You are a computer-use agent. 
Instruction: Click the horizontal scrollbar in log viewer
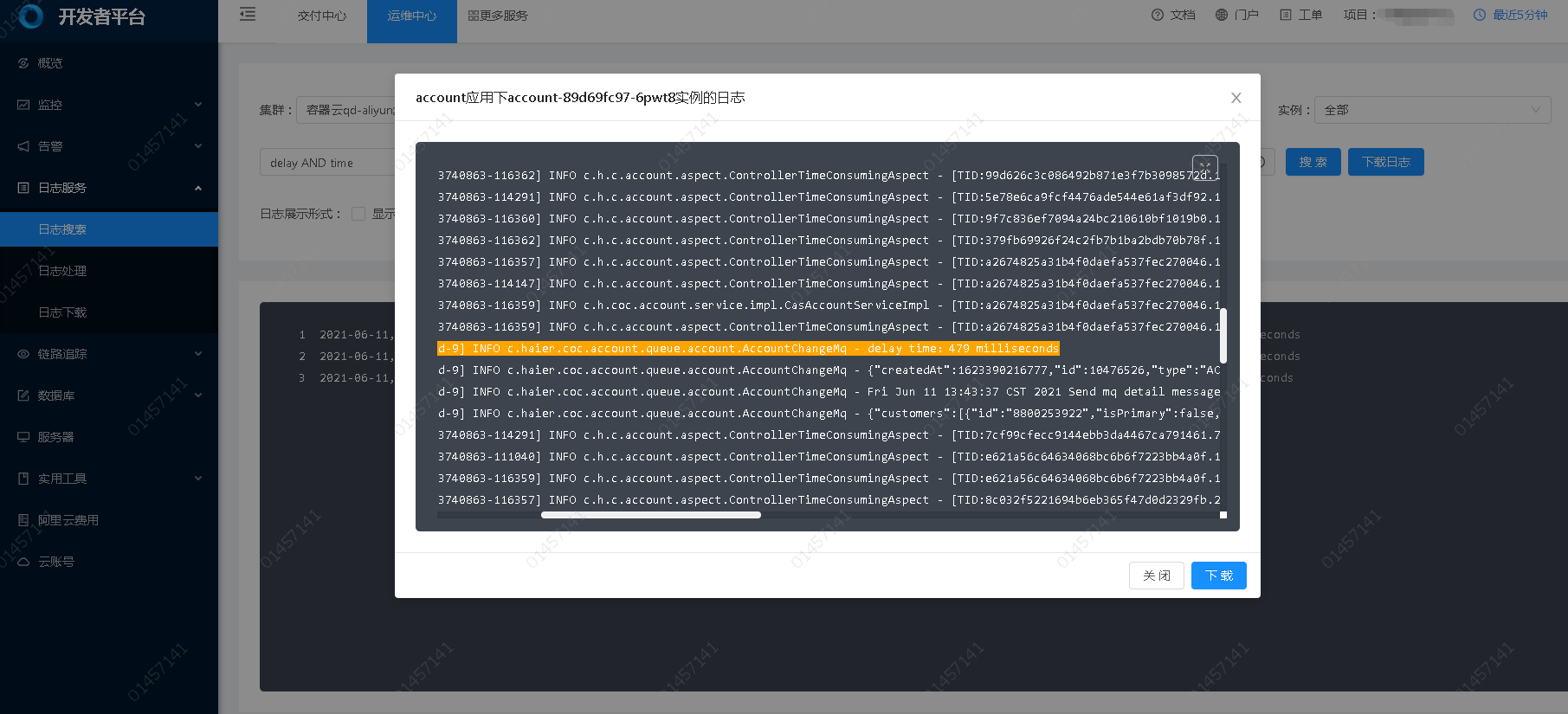pyautogui.click(x=651, y=515)
